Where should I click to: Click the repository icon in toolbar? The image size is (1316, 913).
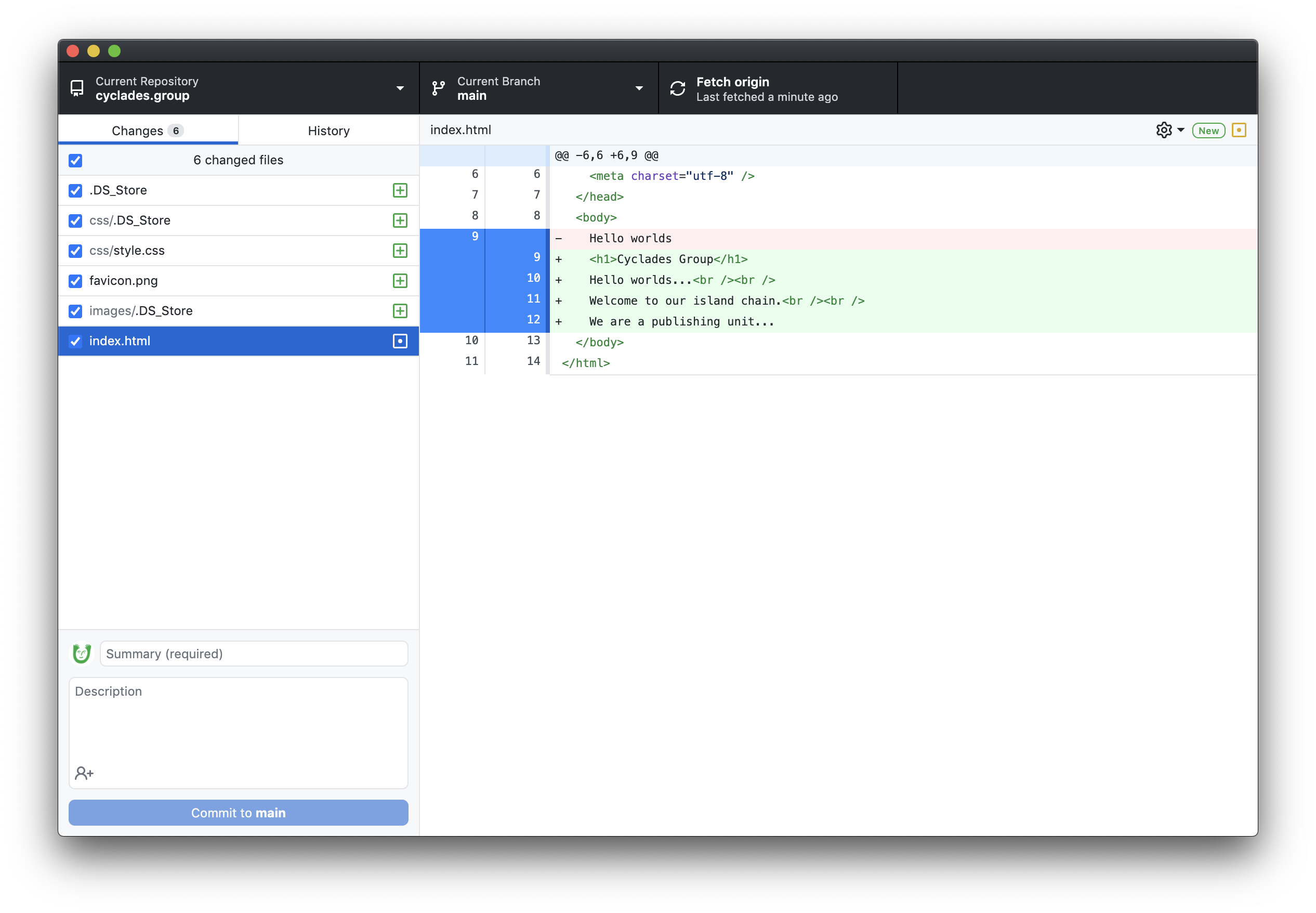76,88
